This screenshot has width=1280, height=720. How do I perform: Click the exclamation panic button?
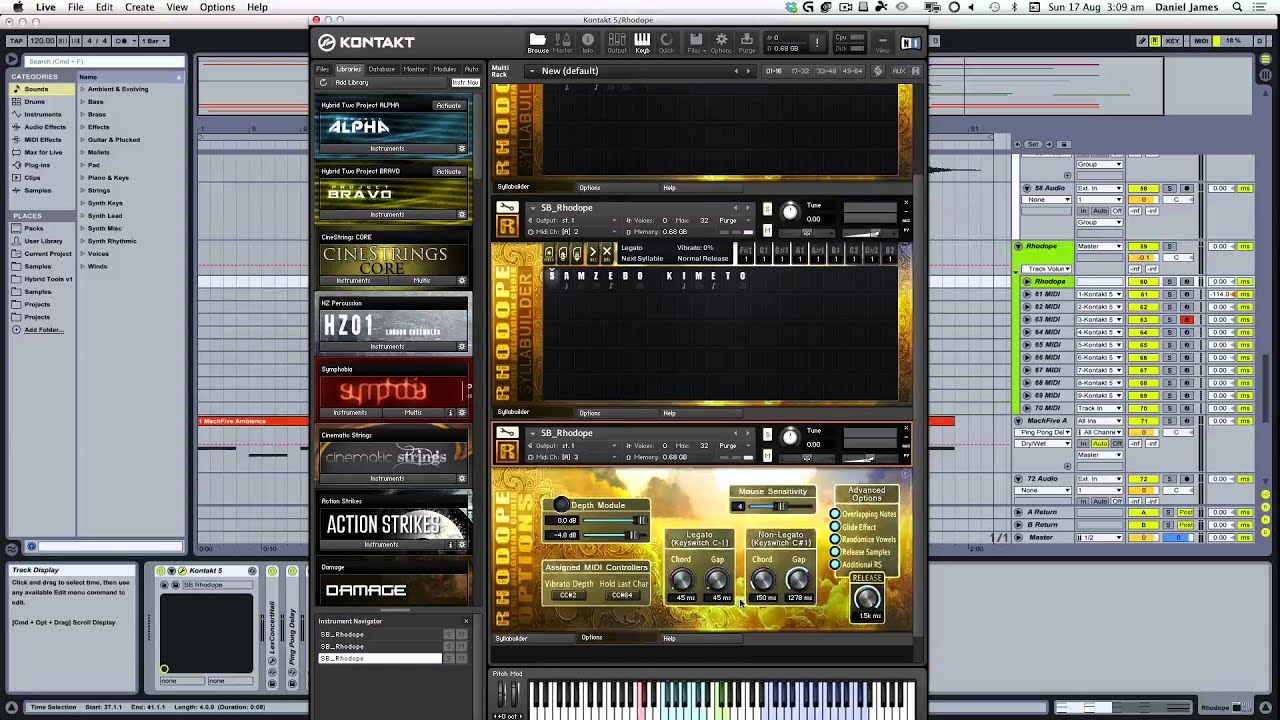817,43
